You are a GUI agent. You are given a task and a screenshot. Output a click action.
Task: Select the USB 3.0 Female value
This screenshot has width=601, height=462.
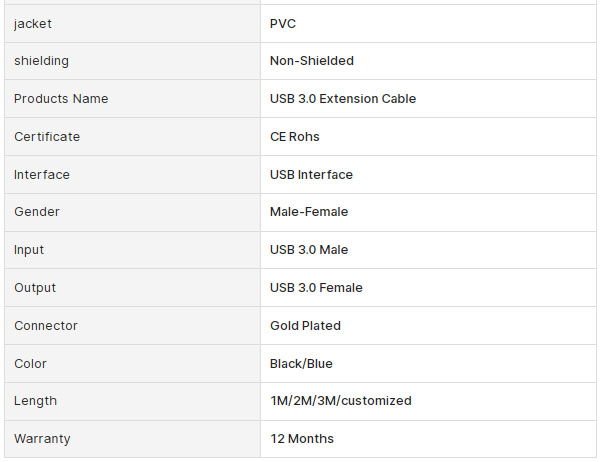(316, 288)
